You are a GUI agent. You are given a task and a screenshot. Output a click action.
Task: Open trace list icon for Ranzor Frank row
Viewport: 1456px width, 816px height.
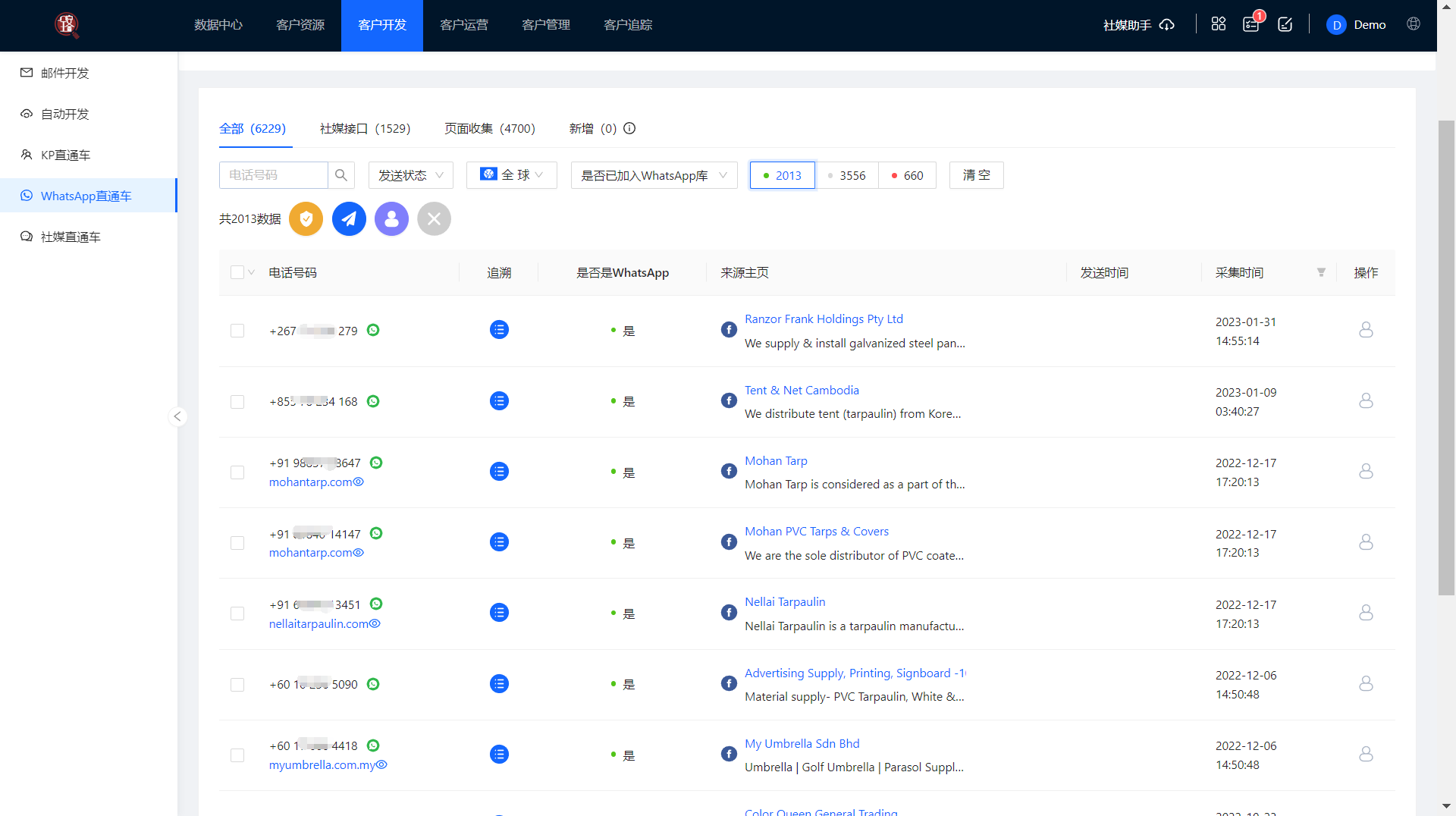[x=499, y=330]
